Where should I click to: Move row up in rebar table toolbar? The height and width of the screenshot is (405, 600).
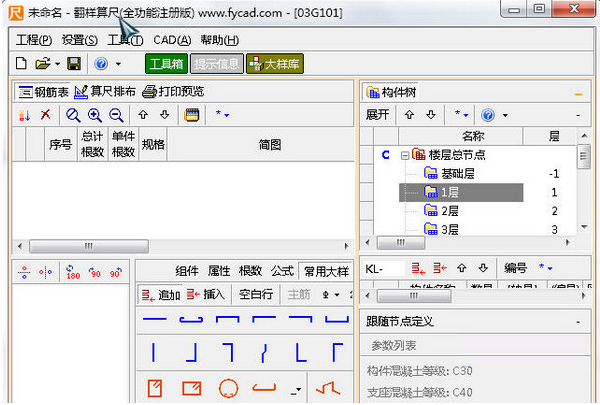[x=143, y=115]
